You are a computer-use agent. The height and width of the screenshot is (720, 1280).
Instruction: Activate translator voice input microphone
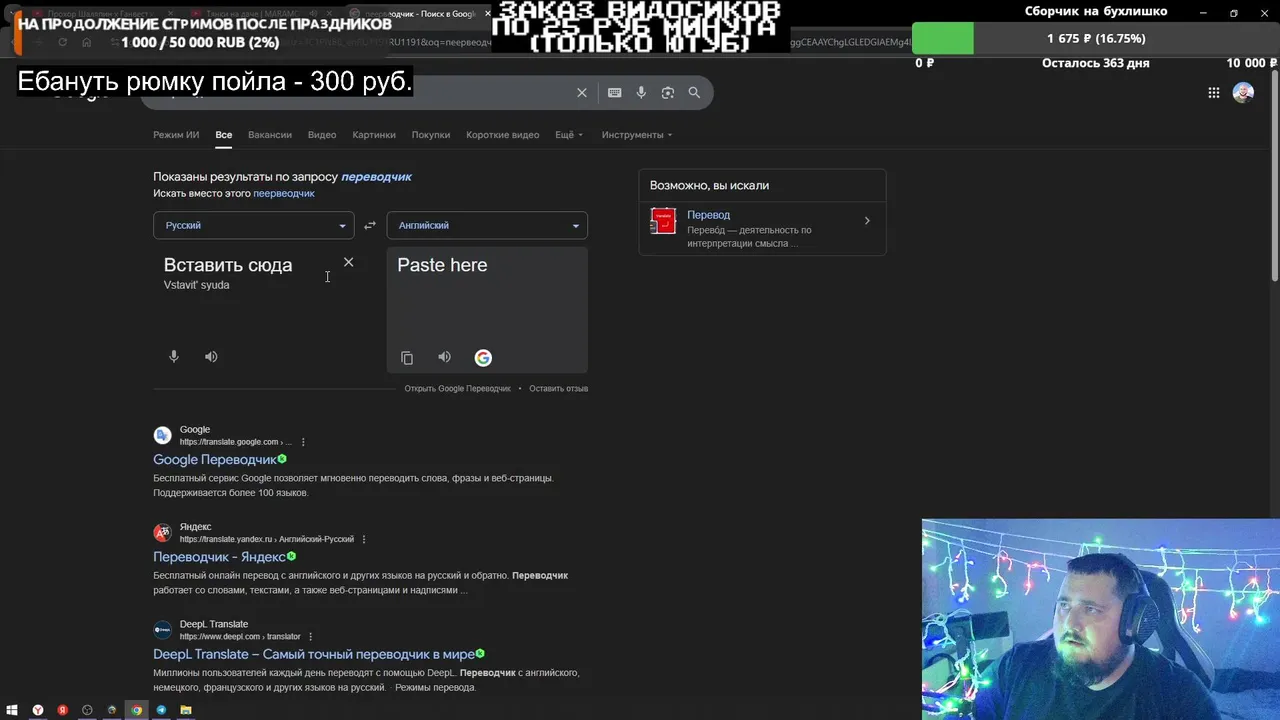point(174,356)
